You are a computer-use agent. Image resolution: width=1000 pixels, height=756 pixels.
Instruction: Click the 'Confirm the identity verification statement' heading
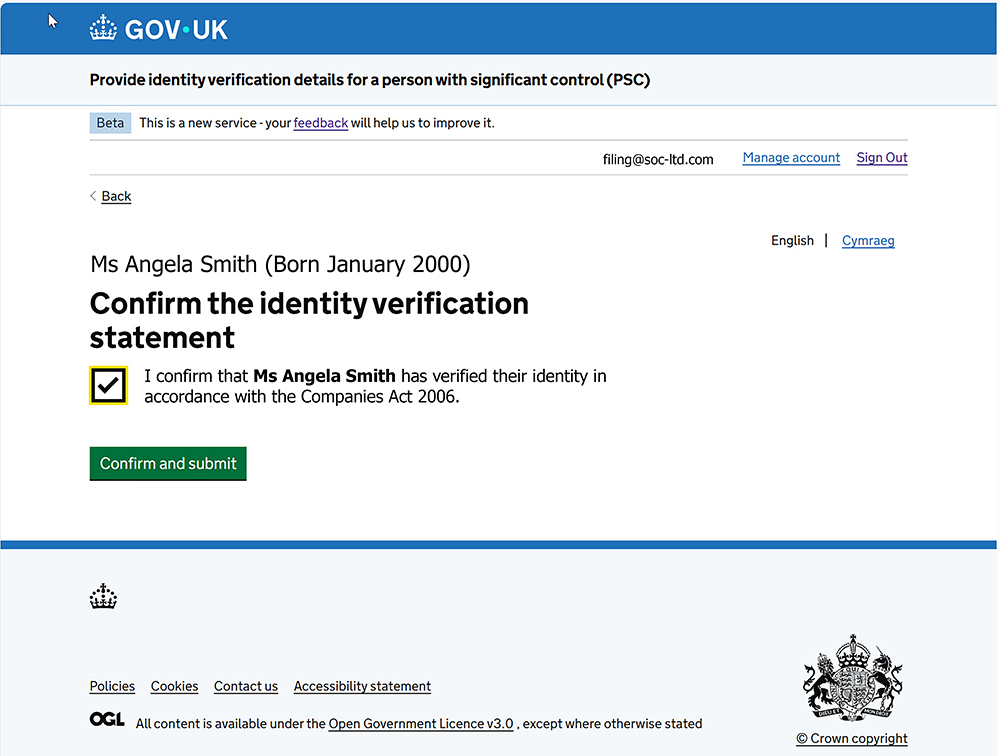(x=309, y=320)
